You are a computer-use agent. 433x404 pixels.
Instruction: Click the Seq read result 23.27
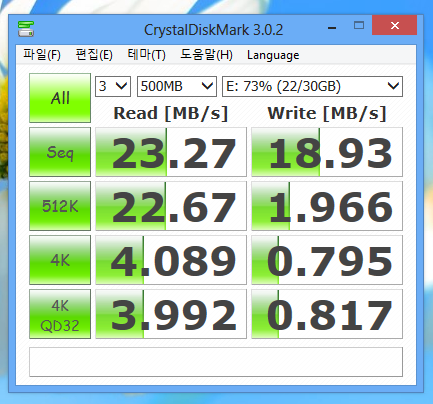coord(171,152)
